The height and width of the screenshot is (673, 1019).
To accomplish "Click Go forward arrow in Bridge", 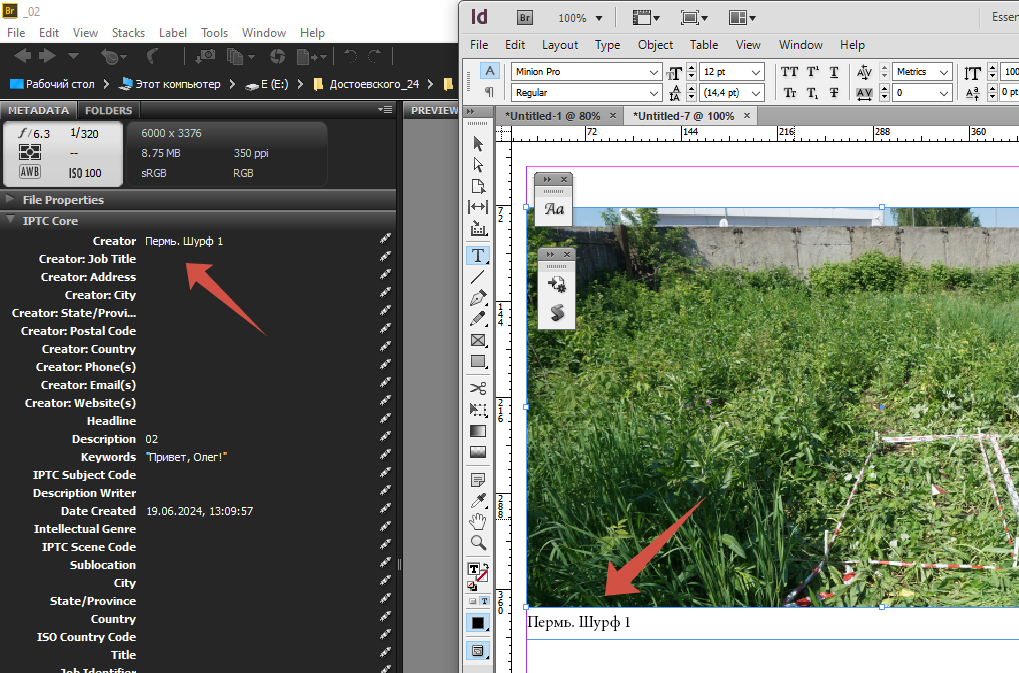I will 47,57.
